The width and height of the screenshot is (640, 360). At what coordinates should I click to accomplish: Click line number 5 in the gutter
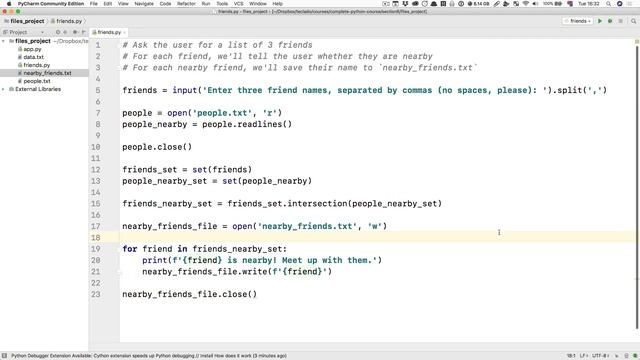(x=98, y=90)
